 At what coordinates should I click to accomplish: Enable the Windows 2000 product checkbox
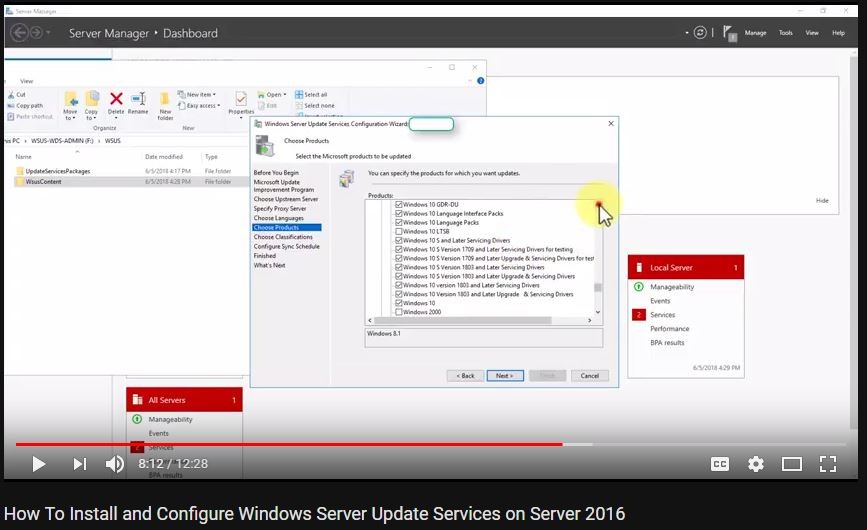tap(399, 312)
